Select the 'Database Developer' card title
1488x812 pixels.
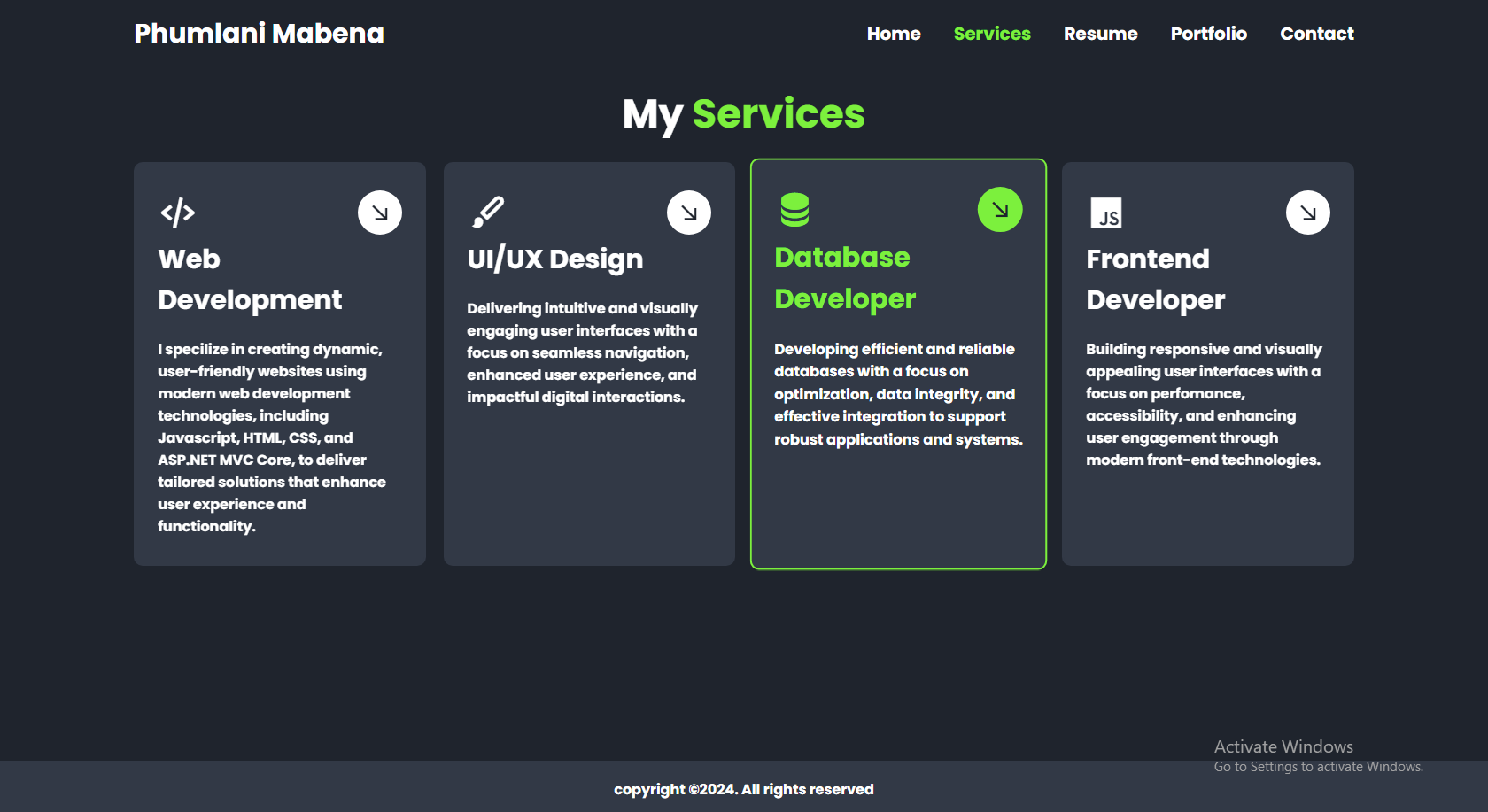pos(845,278)
